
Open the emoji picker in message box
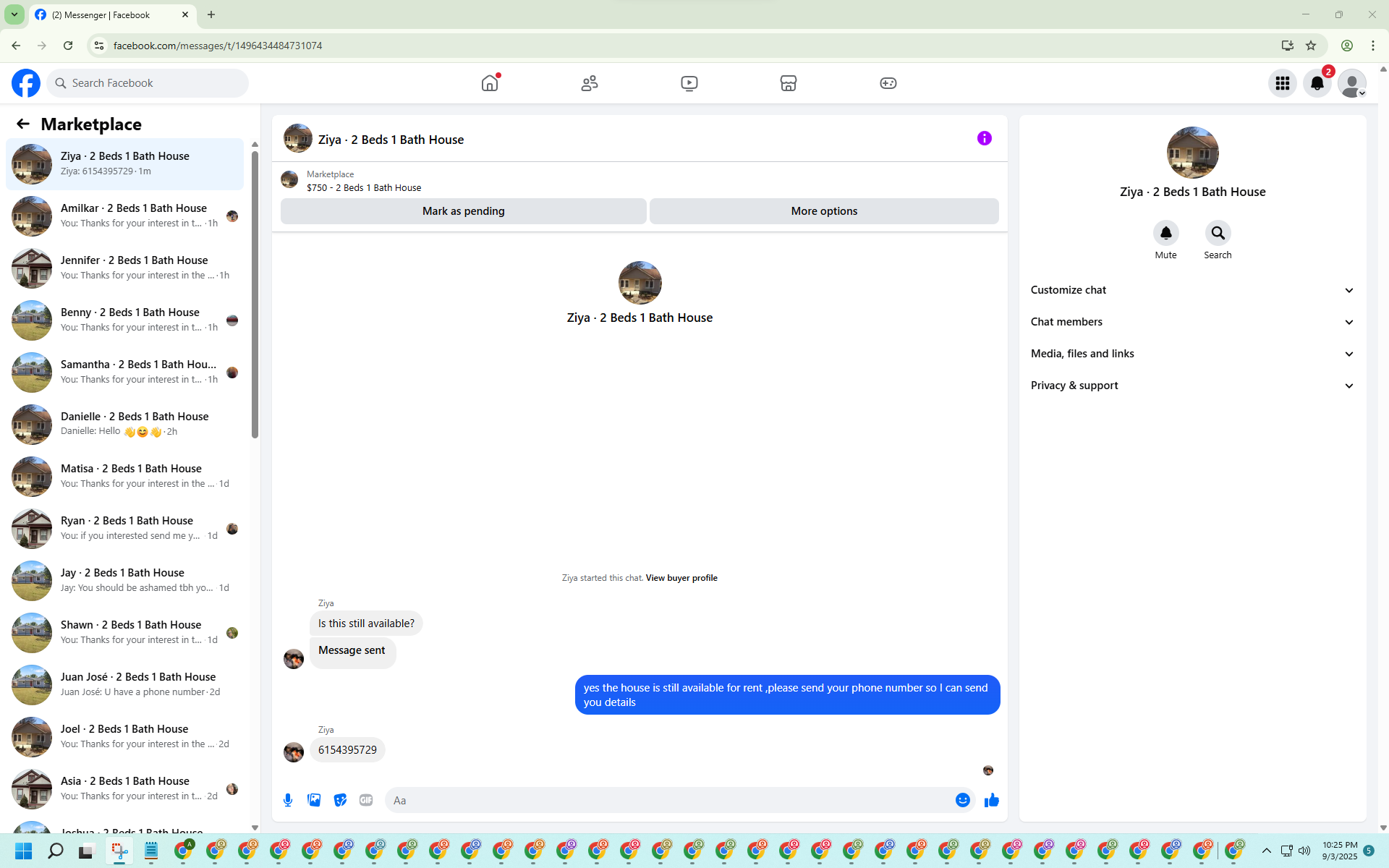(963, 800)
